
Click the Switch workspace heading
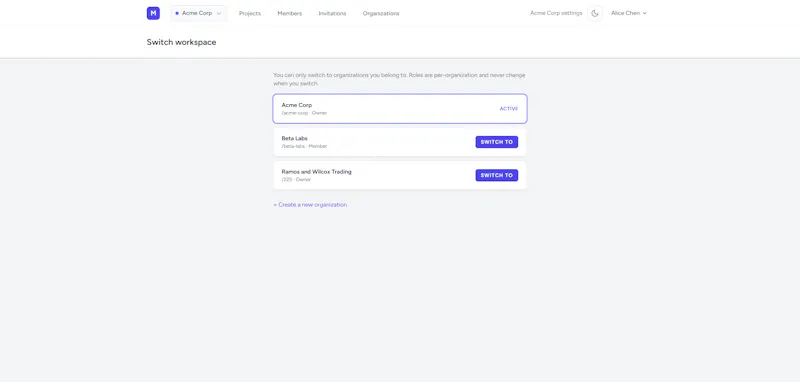click(x=181, y=42)
